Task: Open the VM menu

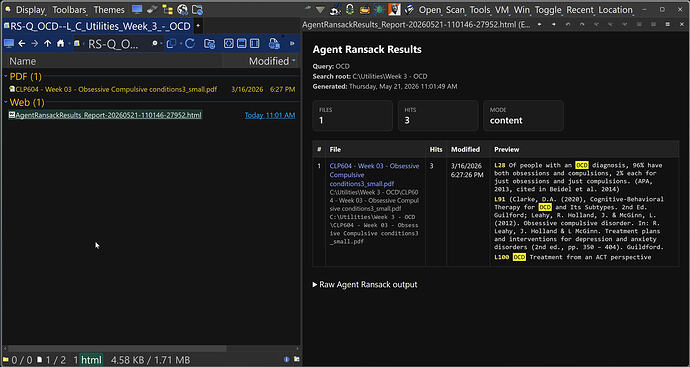Action: (x=502, y=10)
